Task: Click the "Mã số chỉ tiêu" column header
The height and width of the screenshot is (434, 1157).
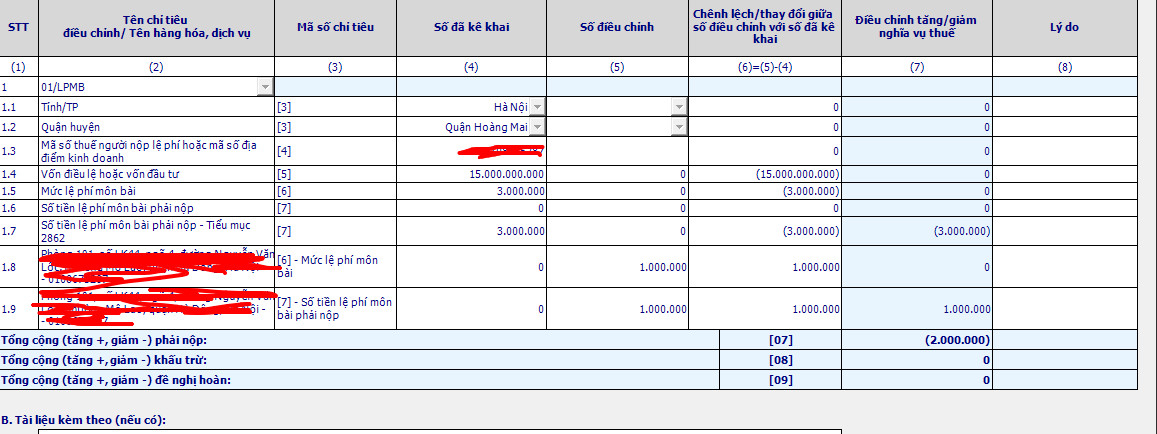Action: pyautogui.click(x=335, y=27)
